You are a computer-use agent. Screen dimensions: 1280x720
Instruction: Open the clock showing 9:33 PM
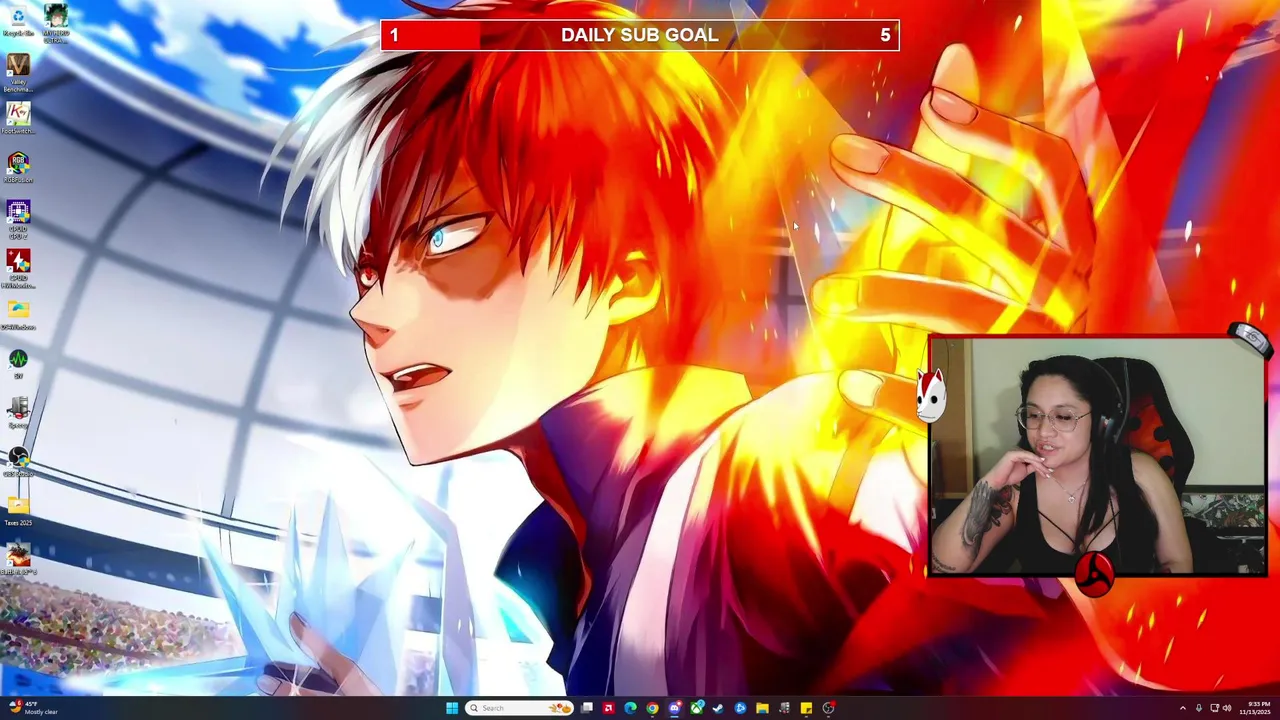click(1257, 708)
